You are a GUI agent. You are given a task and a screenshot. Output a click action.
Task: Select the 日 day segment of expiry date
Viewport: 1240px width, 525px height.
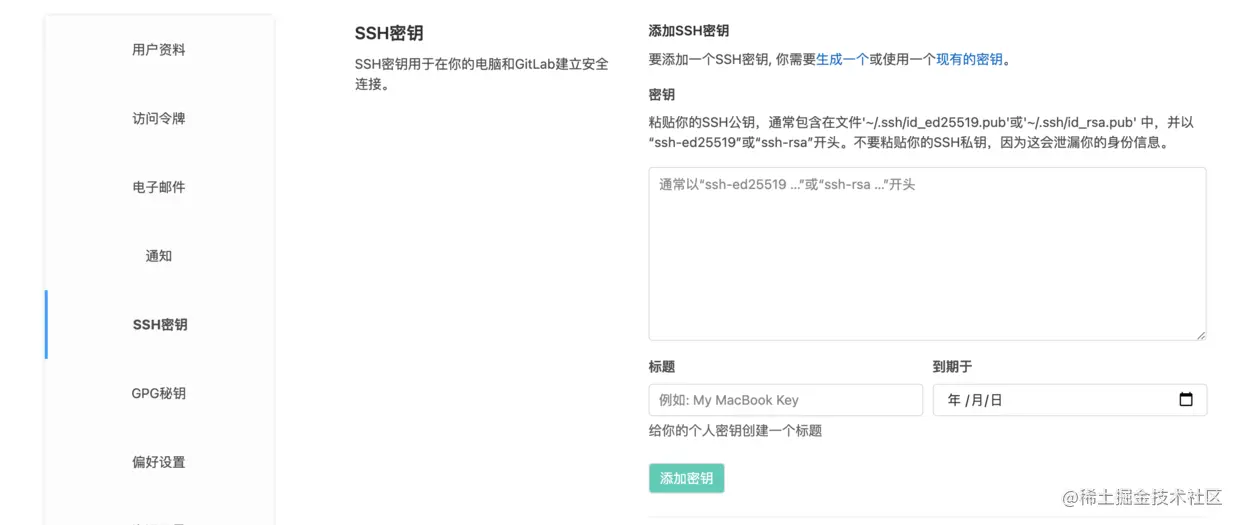click(996, 400)
